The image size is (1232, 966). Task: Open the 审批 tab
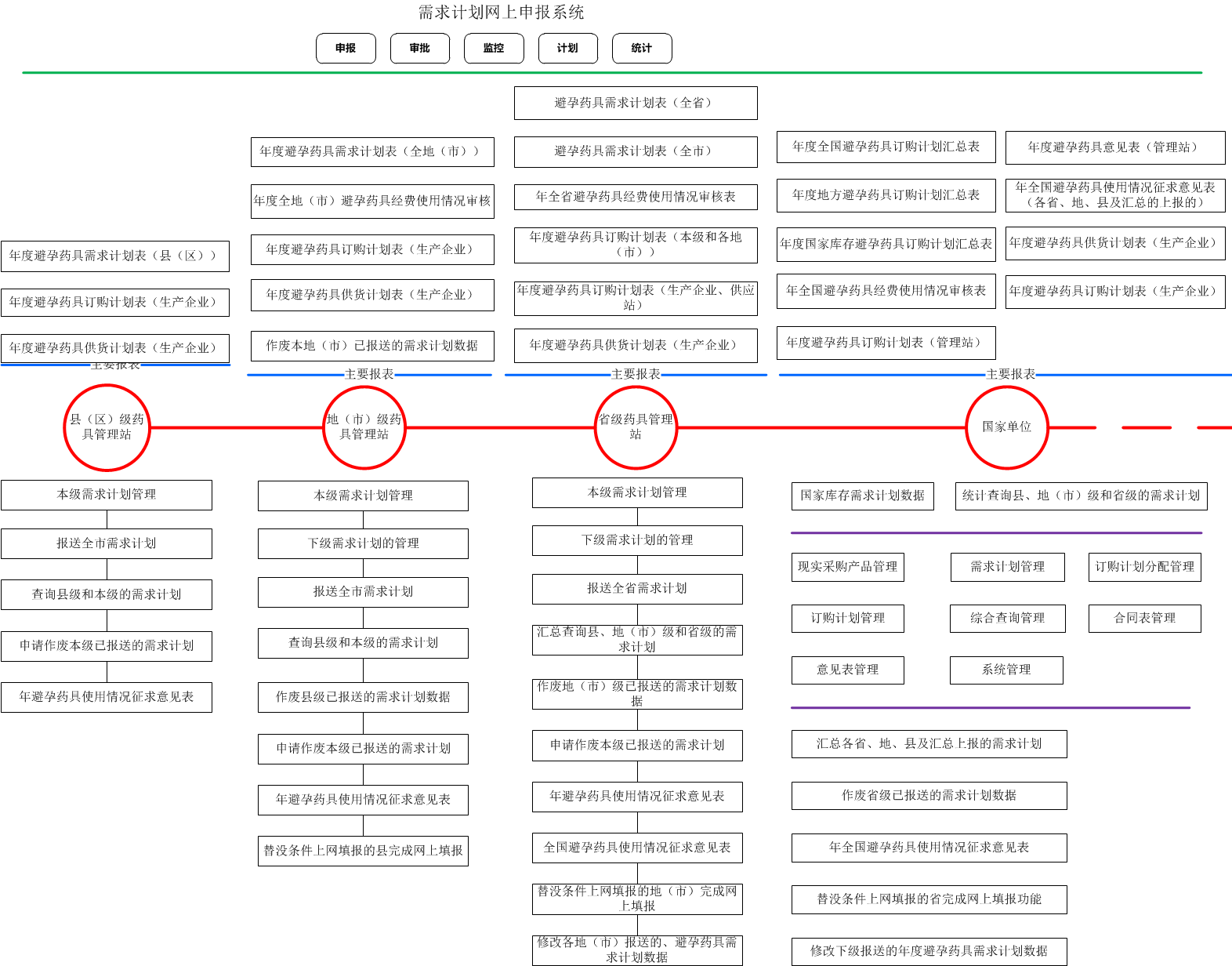(x=420, y=49)
